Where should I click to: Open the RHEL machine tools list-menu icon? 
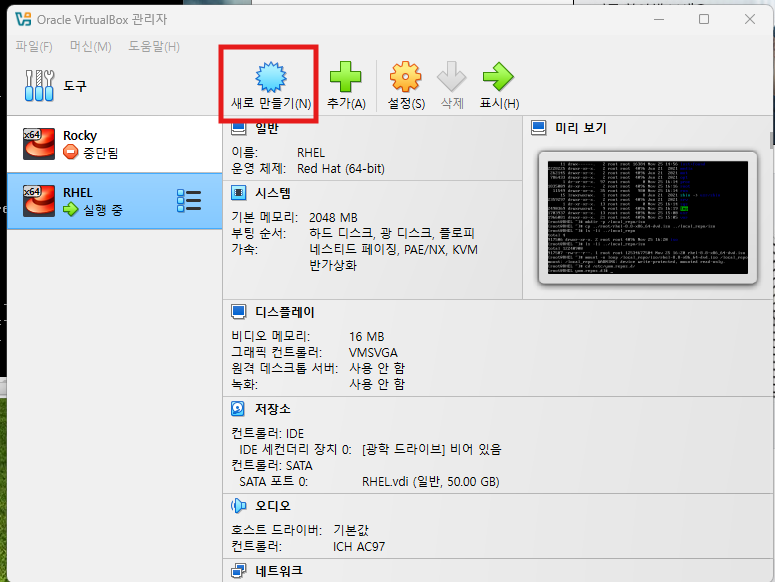pos(189,201)
